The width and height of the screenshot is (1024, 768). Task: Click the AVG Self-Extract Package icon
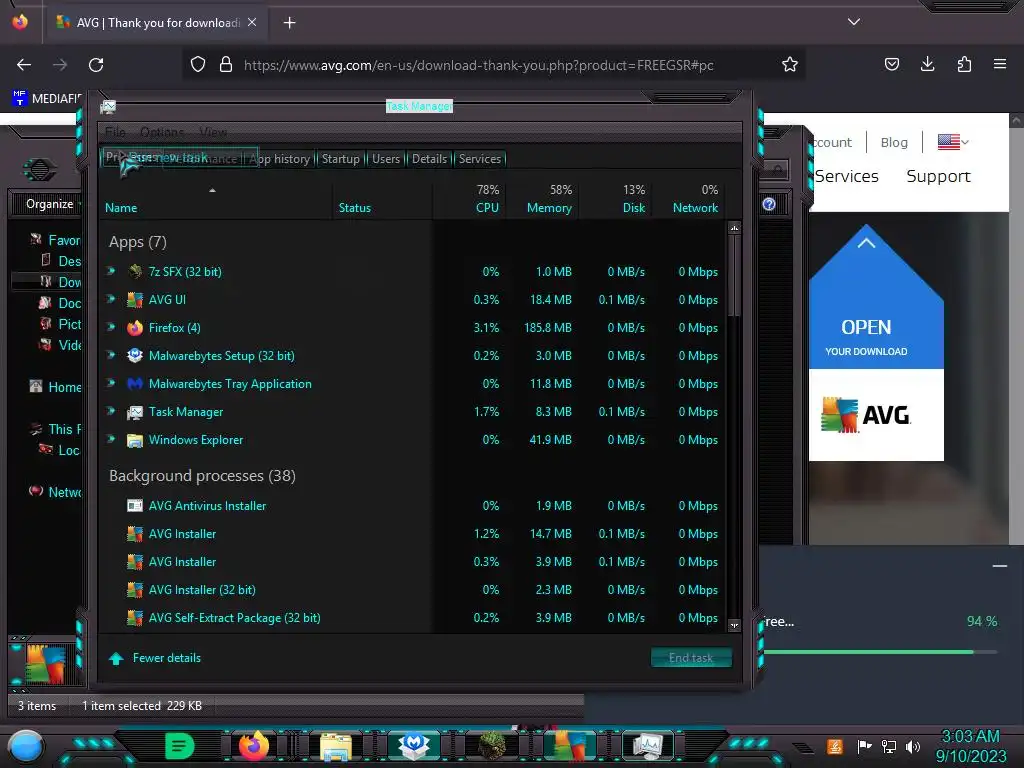click(135, 618)
